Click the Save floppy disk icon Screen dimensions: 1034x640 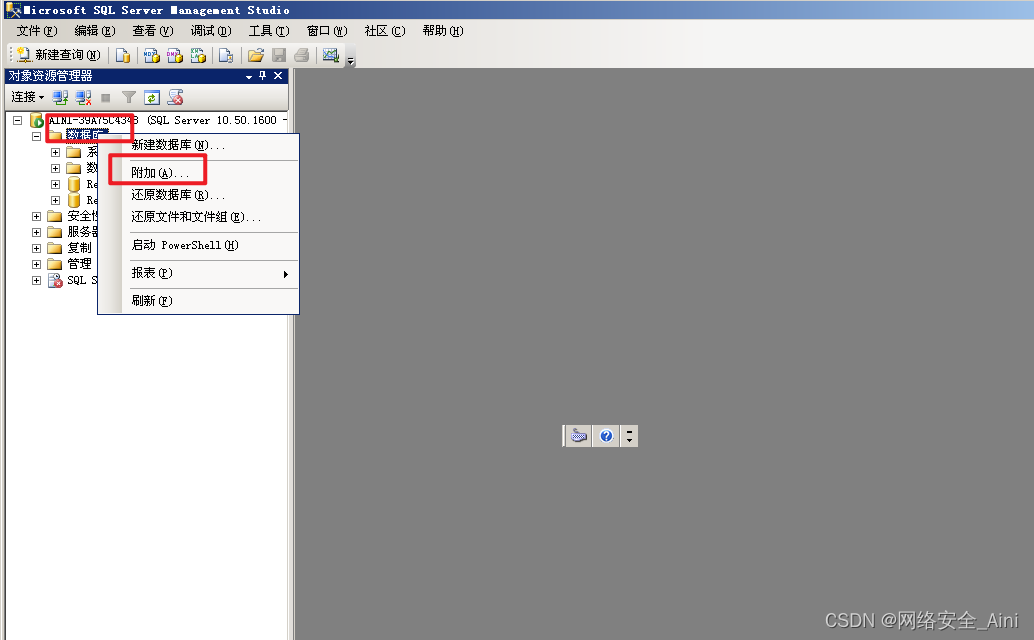pos(279,55)
